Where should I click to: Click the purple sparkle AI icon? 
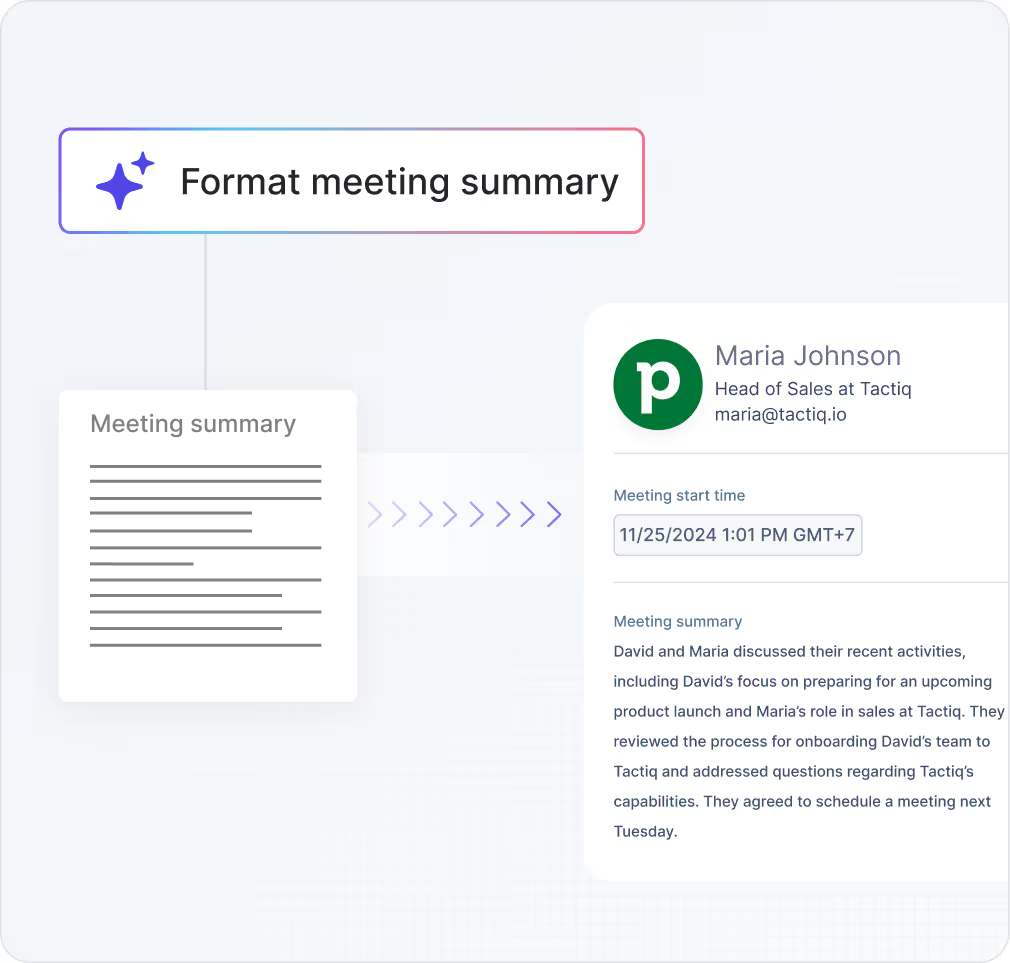pos(125,181)
